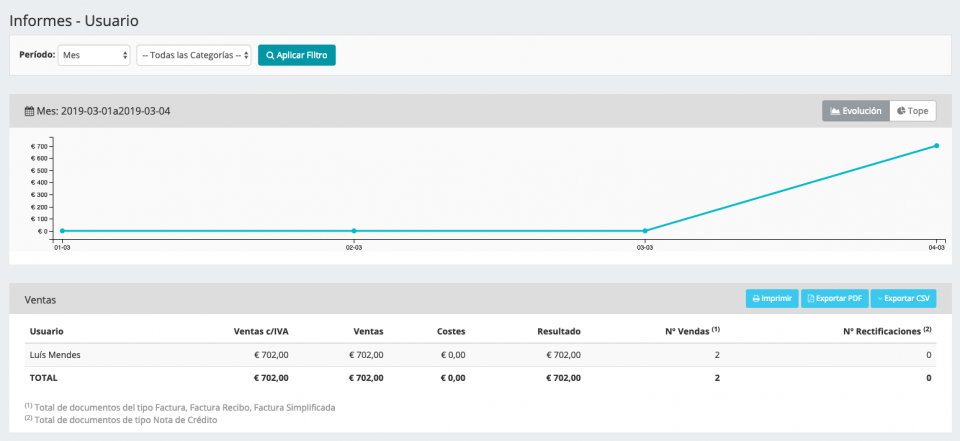Click the Aplicar Filtro search button
Viewport: 960px width, 441px height.
pyautogui.click(x=296, y=55)
